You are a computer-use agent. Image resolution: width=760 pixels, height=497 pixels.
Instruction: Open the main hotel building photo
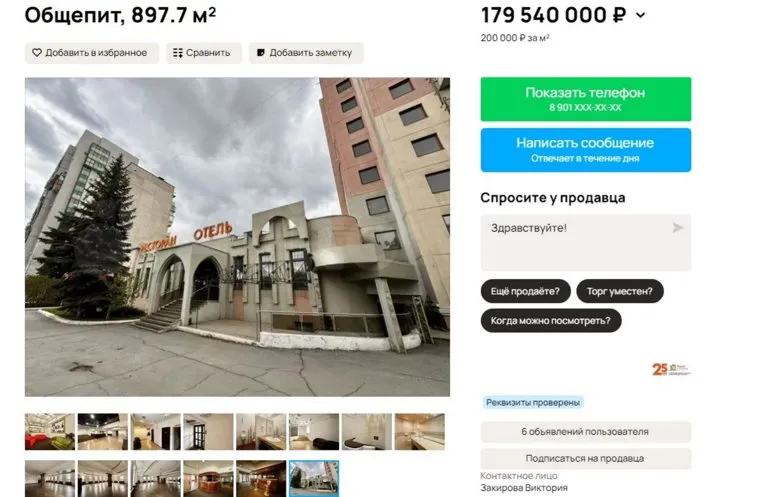click(x=238, y=237)
